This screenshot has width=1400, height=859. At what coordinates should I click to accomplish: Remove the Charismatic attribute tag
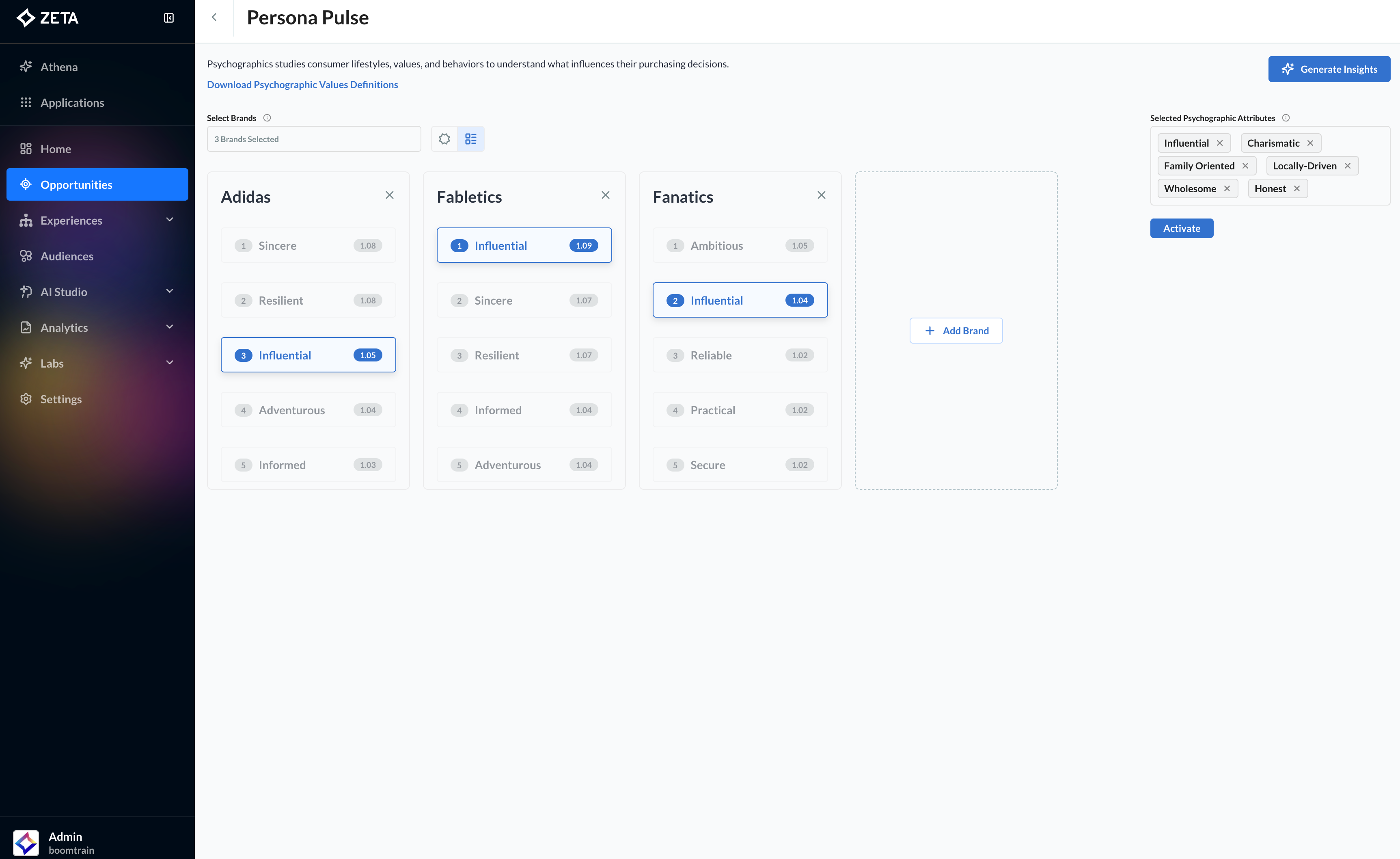1310,143
